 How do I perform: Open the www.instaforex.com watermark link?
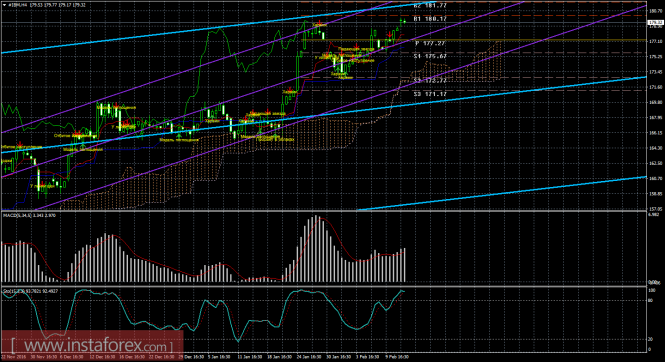[x=91, y=345]
